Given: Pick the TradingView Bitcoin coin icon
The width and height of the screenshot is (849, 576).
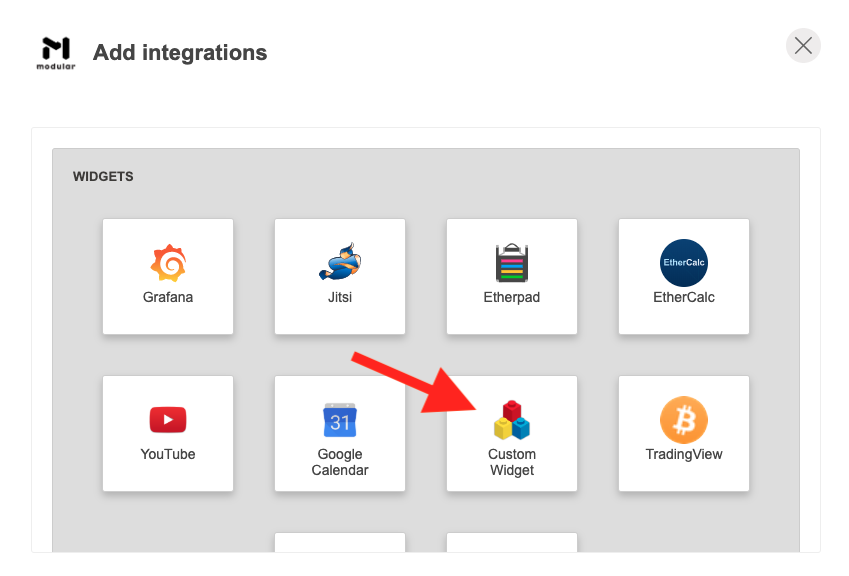Looking at the screenshot, I should click(684, 419).
